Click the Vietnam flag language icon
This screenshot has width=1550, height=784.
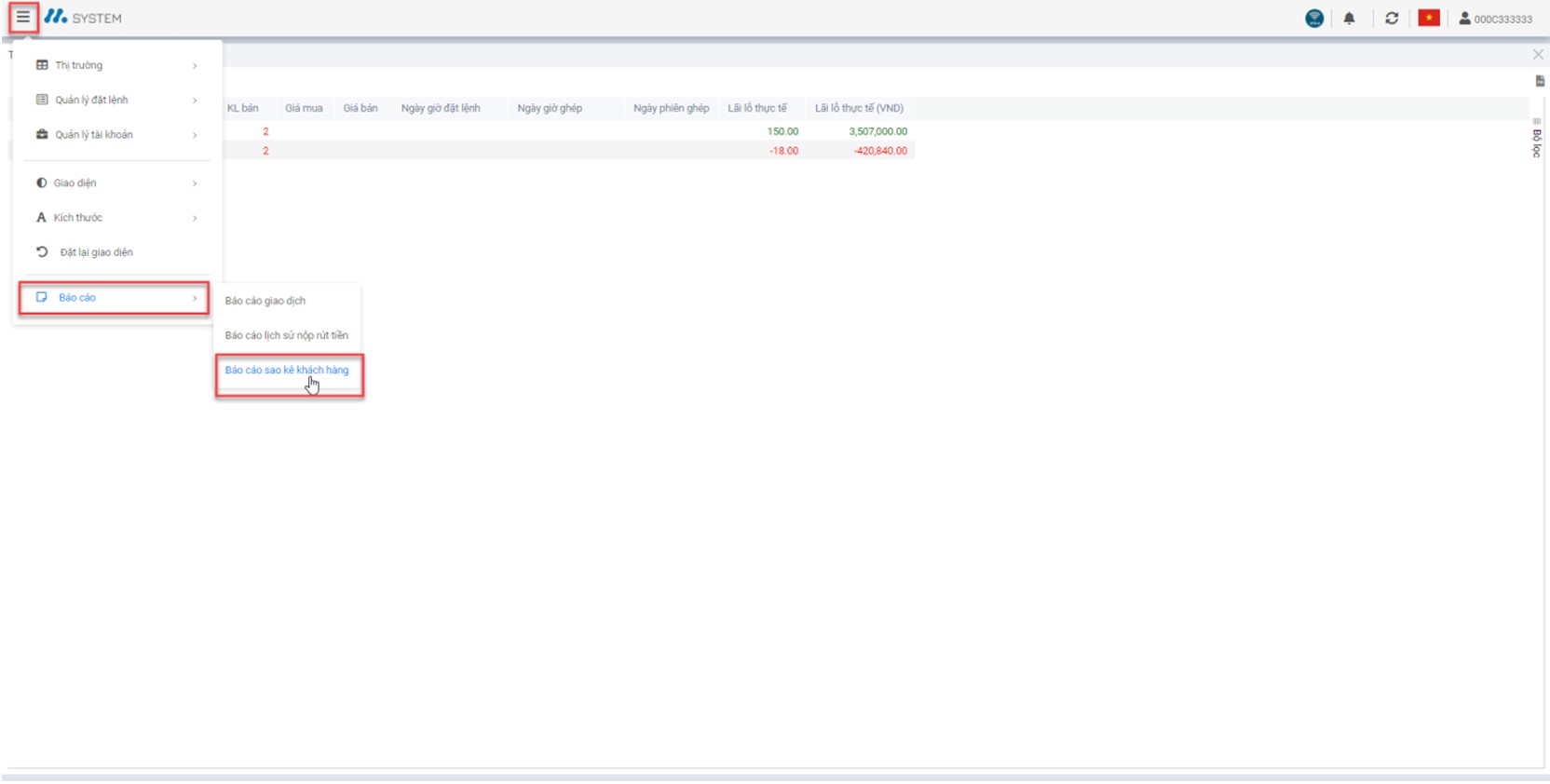[x=1429, y=19]
